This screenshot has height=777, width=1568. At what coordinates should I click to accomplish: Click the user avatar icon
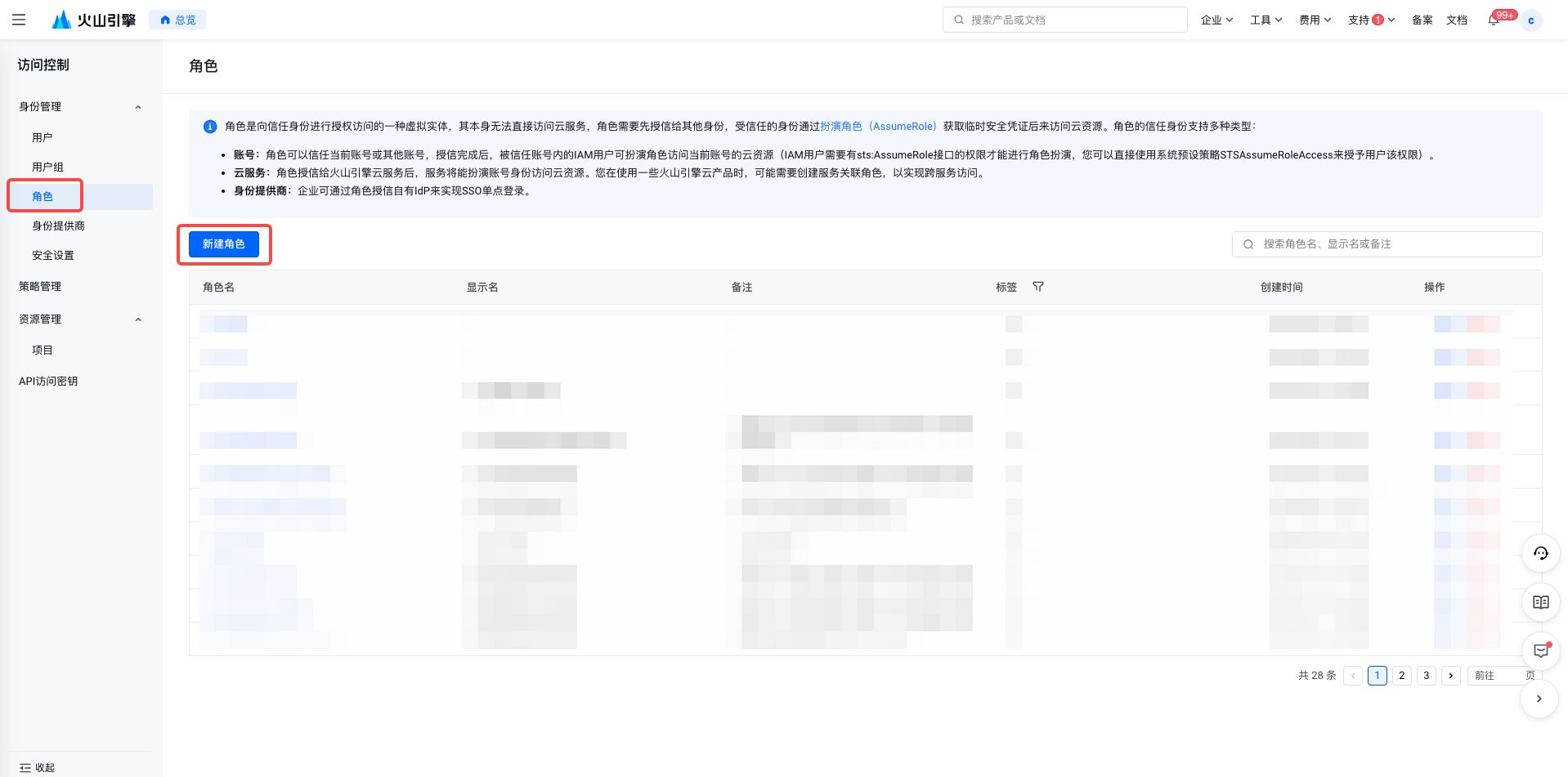[1530, 20]
